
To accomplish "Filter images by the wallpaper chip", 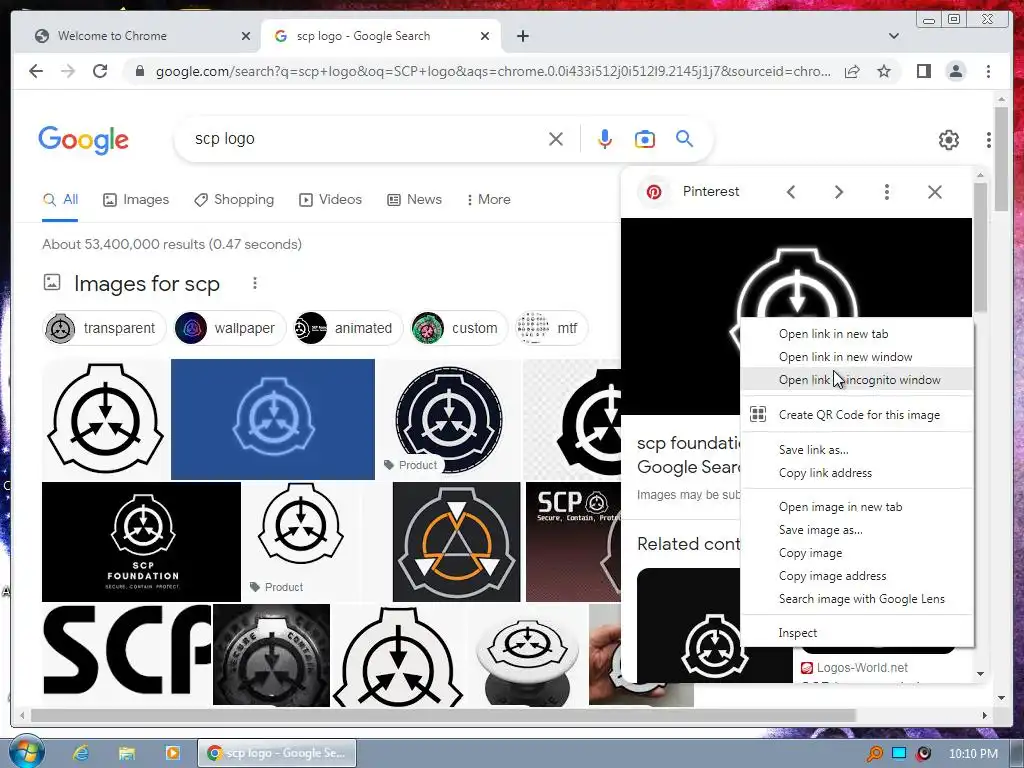I will (x=229, y=328).
